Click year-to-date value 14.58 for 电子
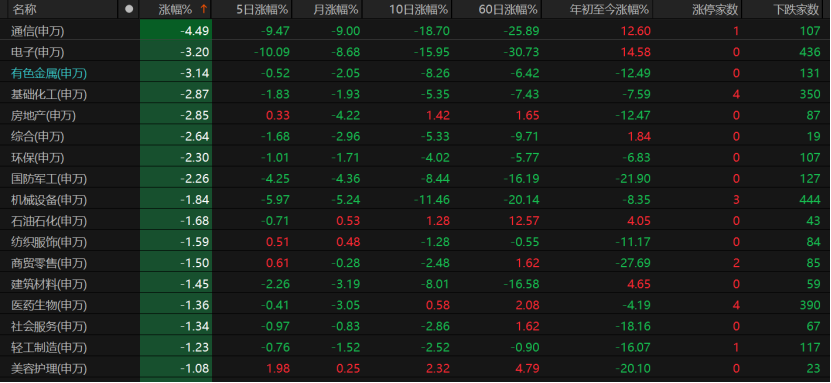 tap(635, 52)
